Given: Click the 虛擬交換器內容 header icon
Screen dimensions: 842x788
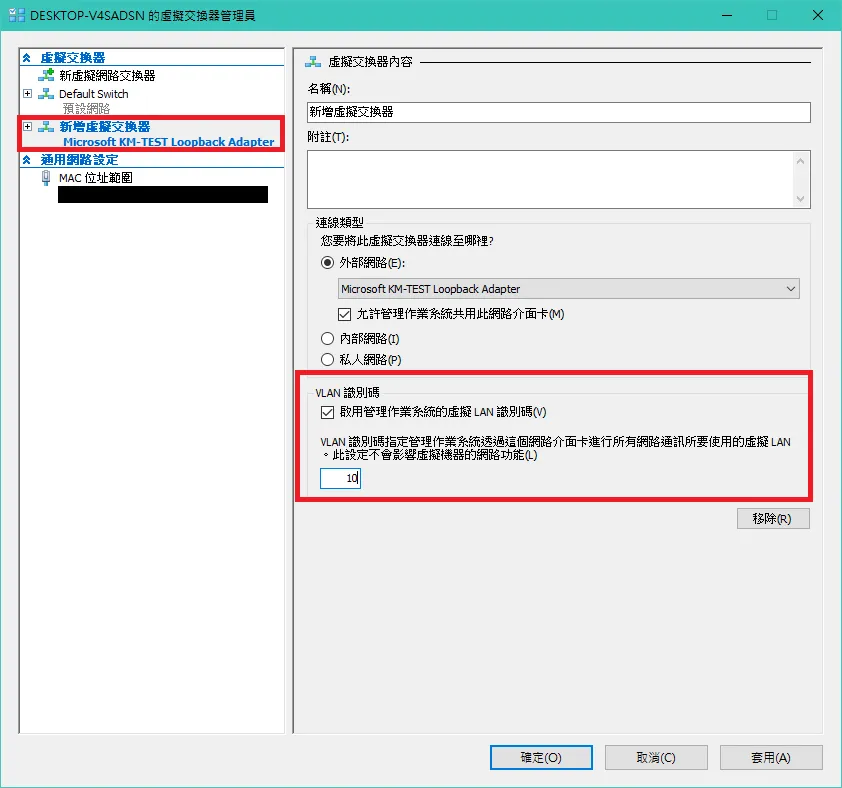Looking at the screenshot, I should (x=313, y=62).
